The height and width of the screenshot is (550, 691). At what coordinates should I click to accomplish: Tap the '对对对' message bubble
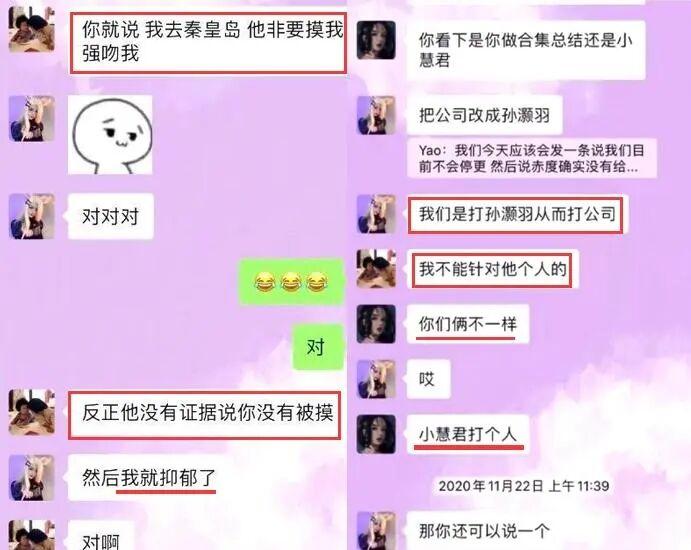point(110,216)
